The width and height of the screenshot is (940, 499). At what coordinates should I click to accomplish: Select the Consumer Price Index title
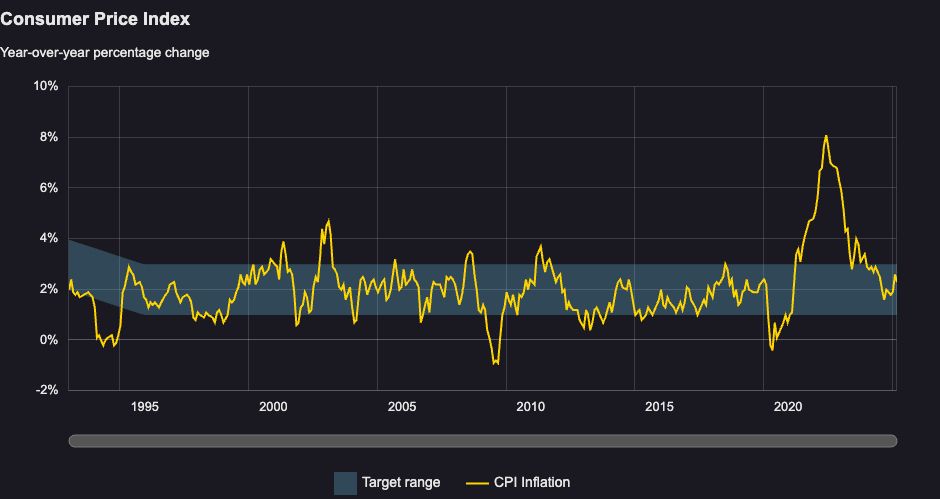click(x=95, y=19)
